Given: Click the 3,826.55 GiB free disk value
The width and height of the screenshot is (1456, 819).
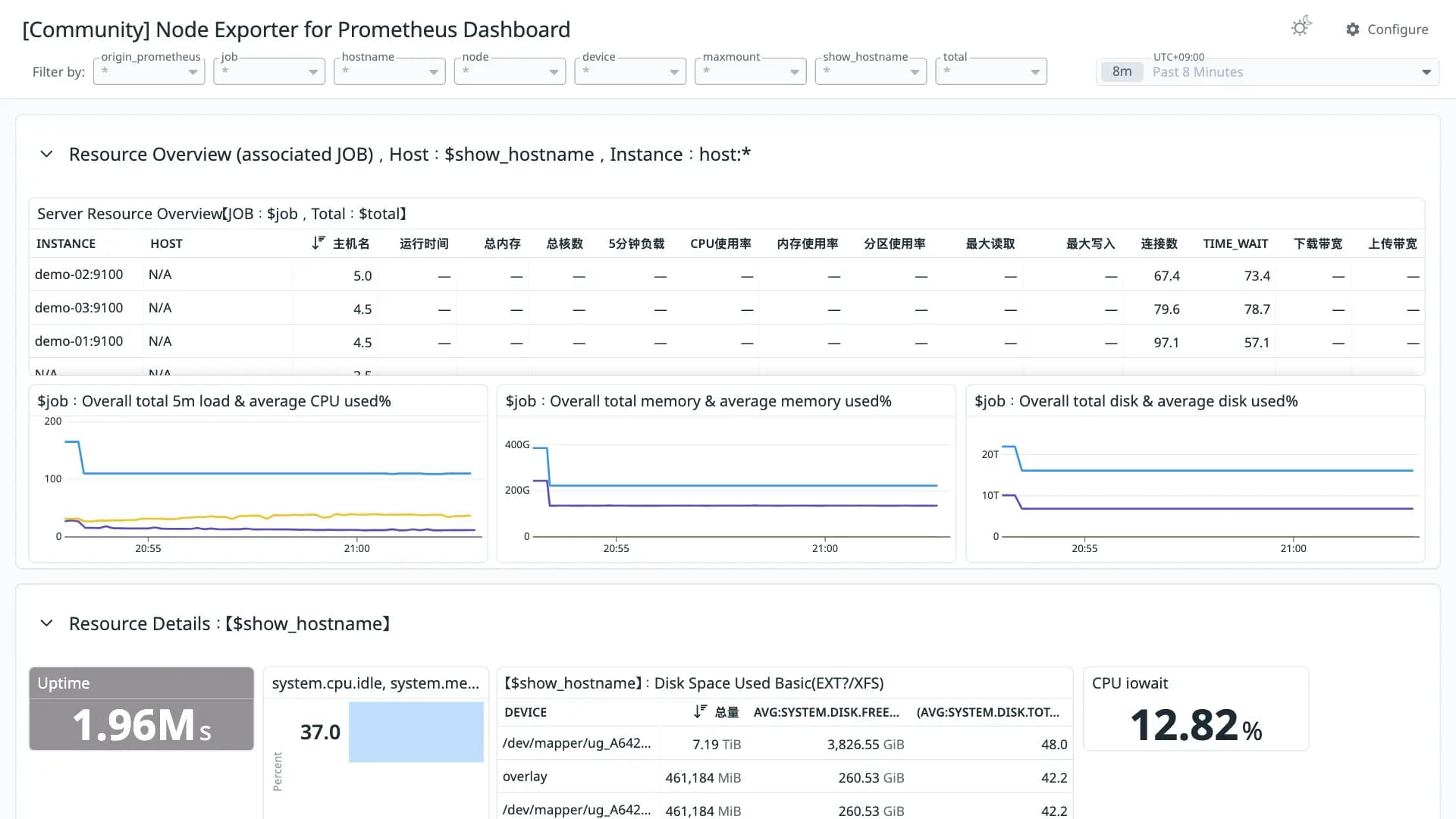Looking at the screenshot, I should pyautogui.click(x=865, y=745).
